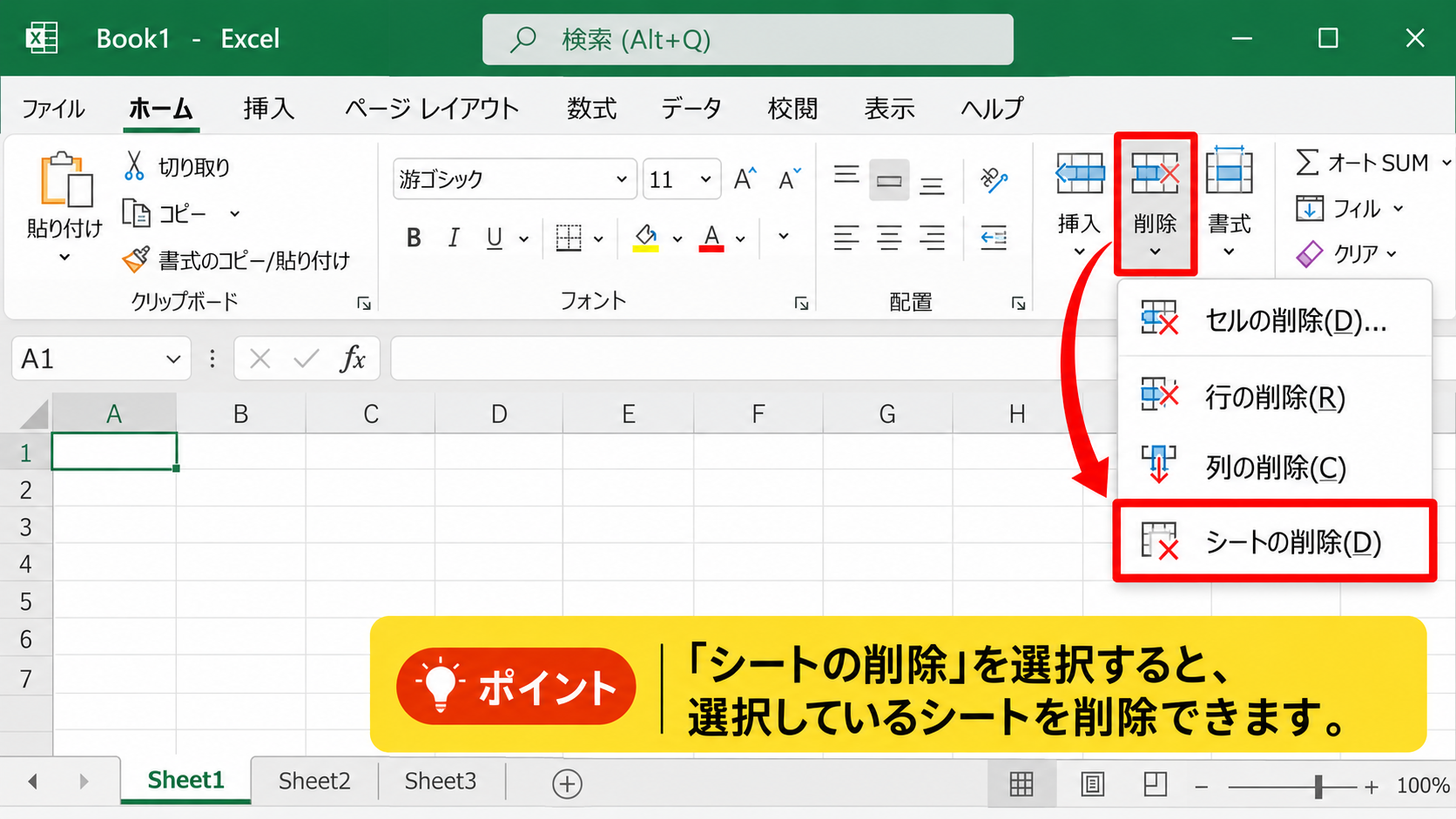
Task: Click the add new sheet plus icon
Action: point(567,783)
